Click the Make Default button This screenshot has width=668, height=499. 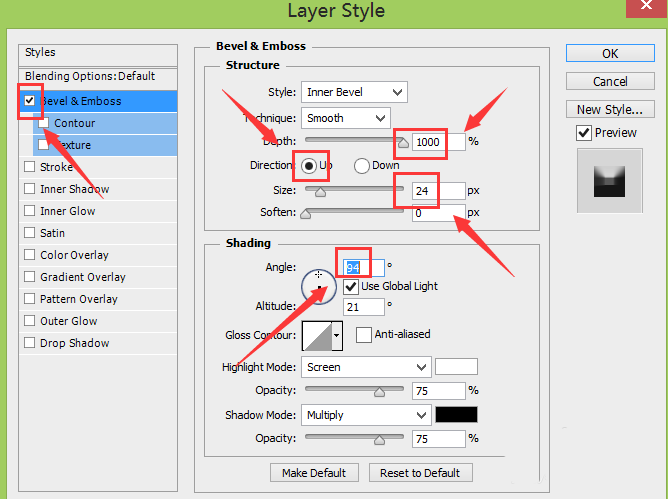click(314, 473)
